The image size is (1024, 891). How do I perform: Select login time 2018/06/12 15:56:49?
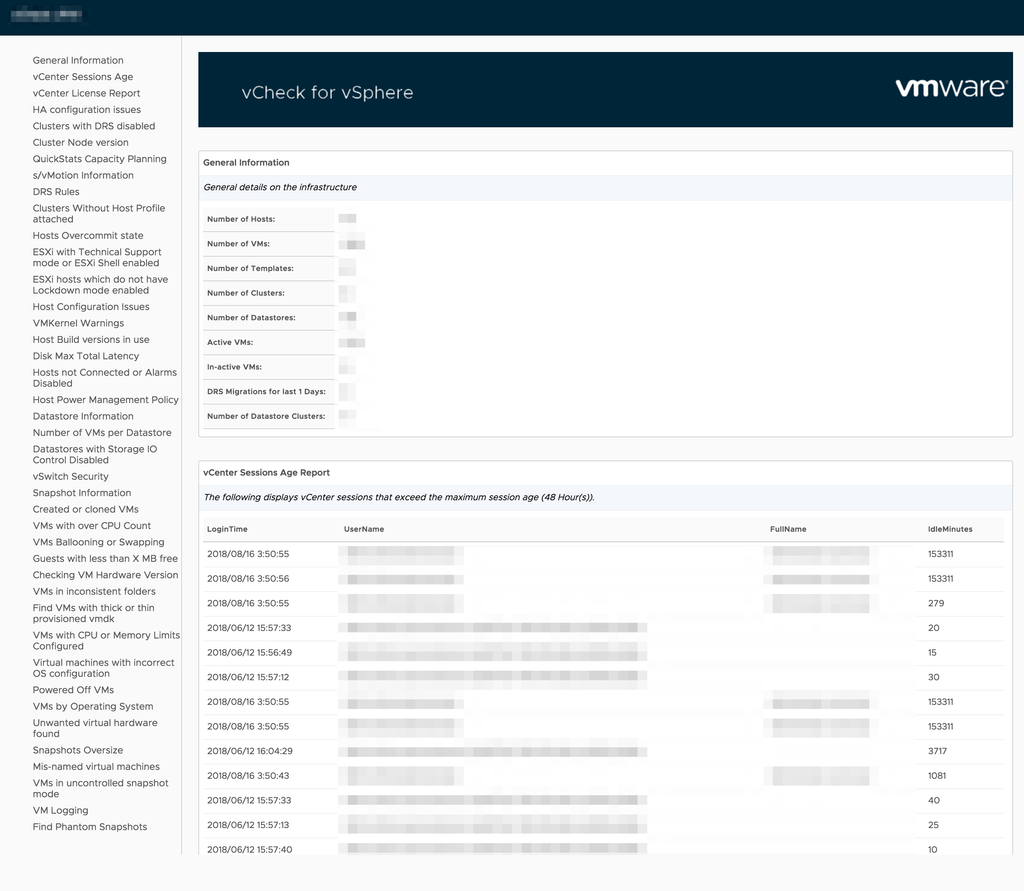[249, 652]
